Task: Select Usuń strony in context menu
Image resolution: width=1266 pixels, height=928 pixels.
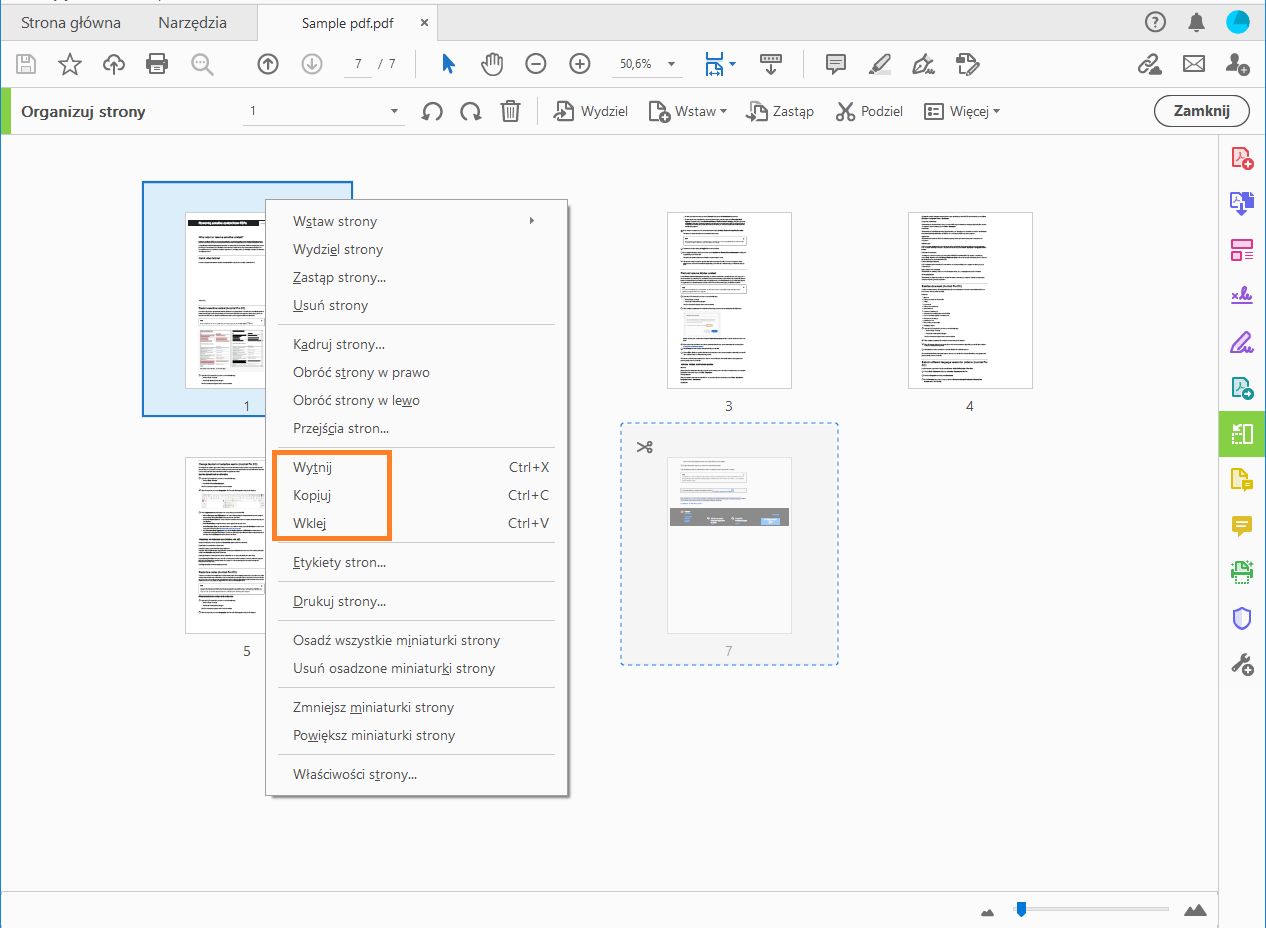Action: (x=330, y=305)
